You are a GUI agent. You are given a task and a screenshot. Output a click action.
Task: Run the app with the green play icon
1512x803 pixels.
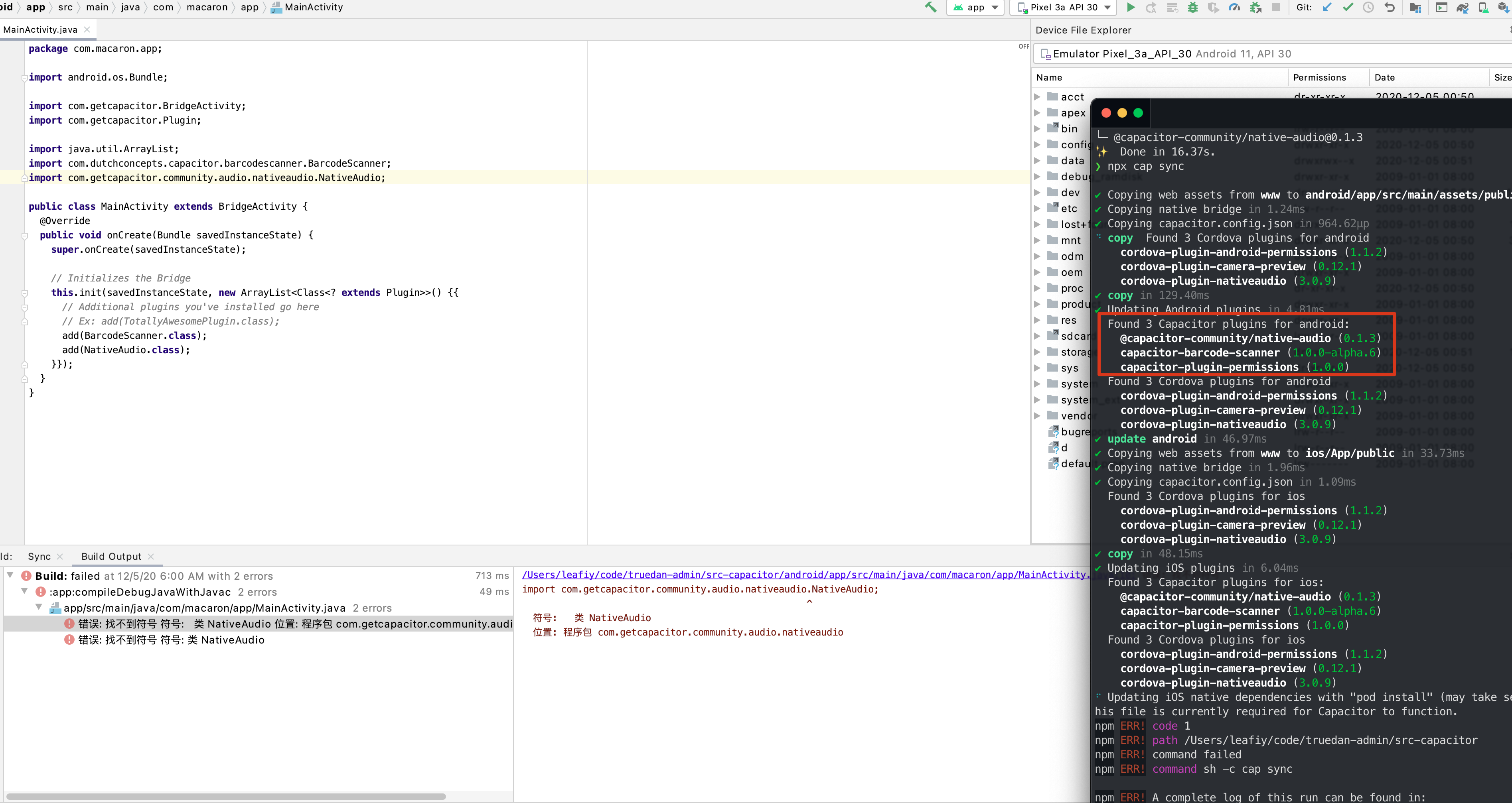click(1132, 8)
